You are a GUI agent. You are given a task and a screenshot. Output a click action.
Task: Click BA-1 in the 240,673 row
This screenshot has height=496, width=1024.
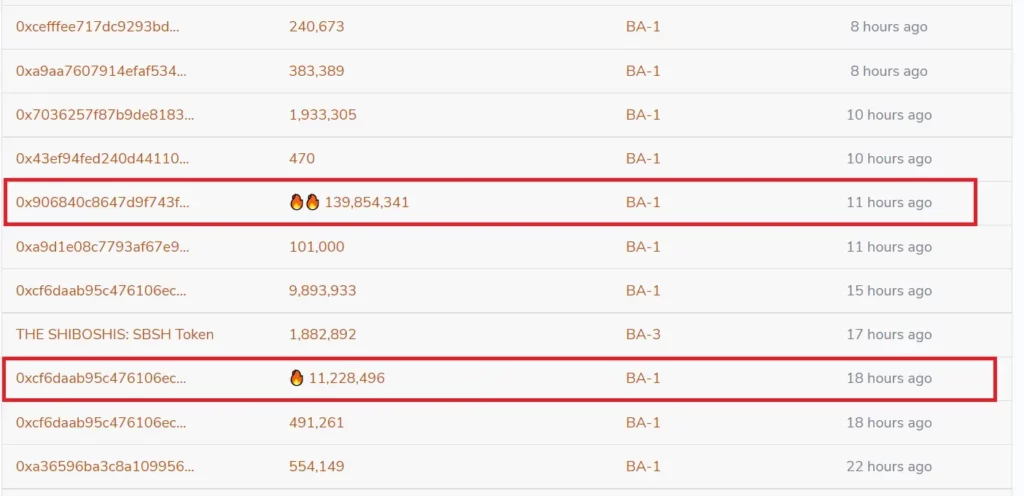[x=643, y=27]
